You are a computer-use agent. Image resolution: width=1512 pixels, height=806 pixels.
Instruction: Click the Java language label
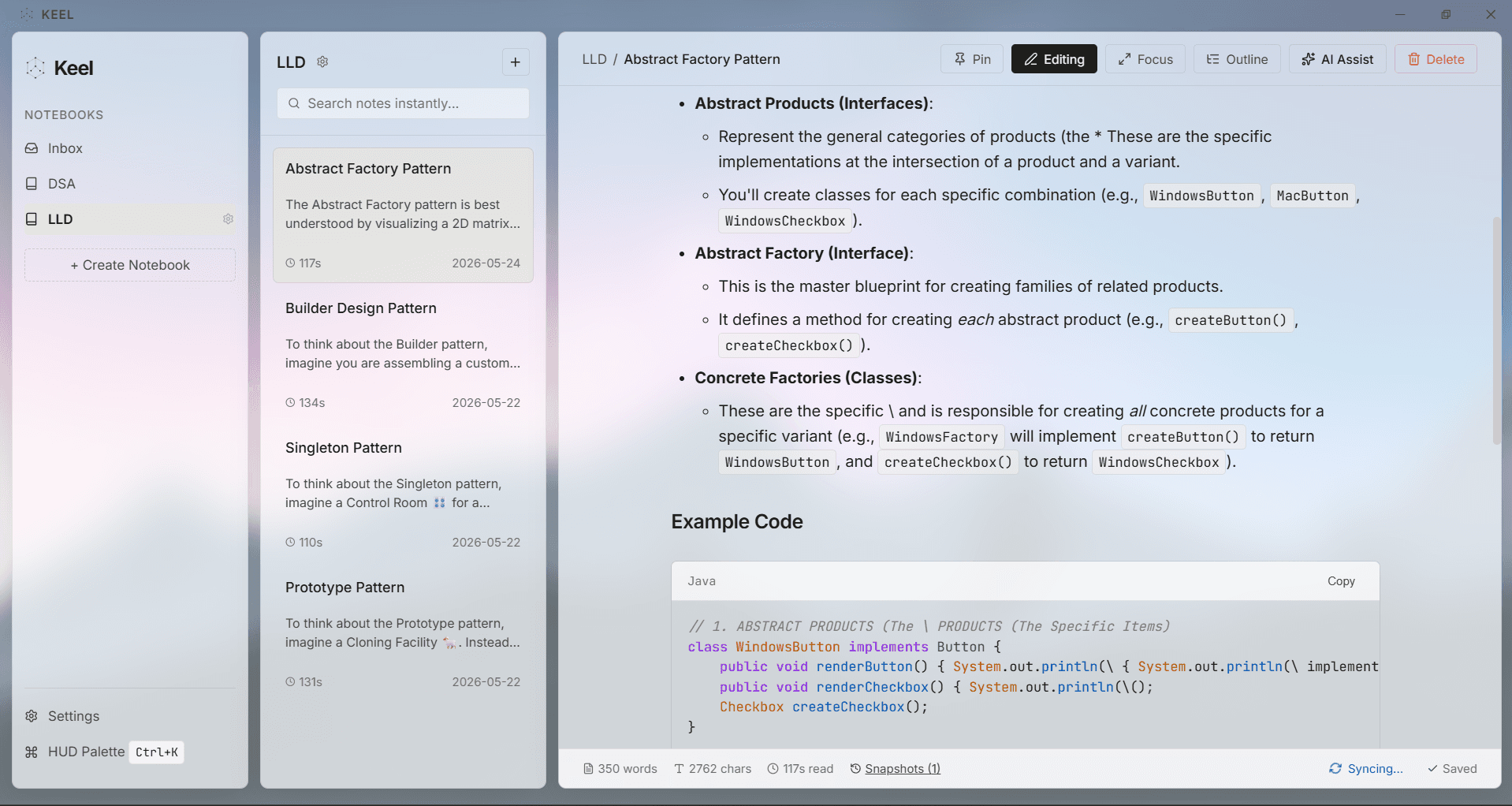coord(702,581)
